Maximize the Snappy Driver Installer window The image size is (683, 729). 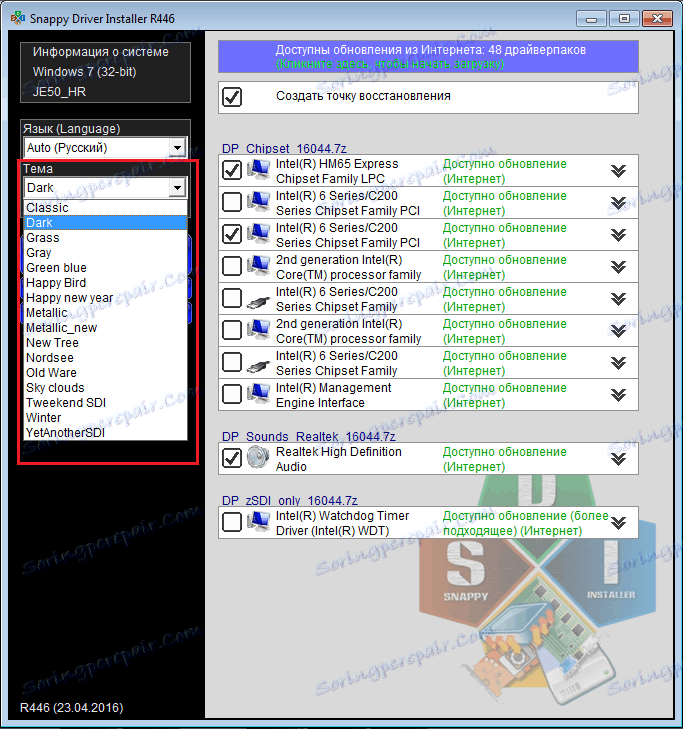click(x=624, y=19)
